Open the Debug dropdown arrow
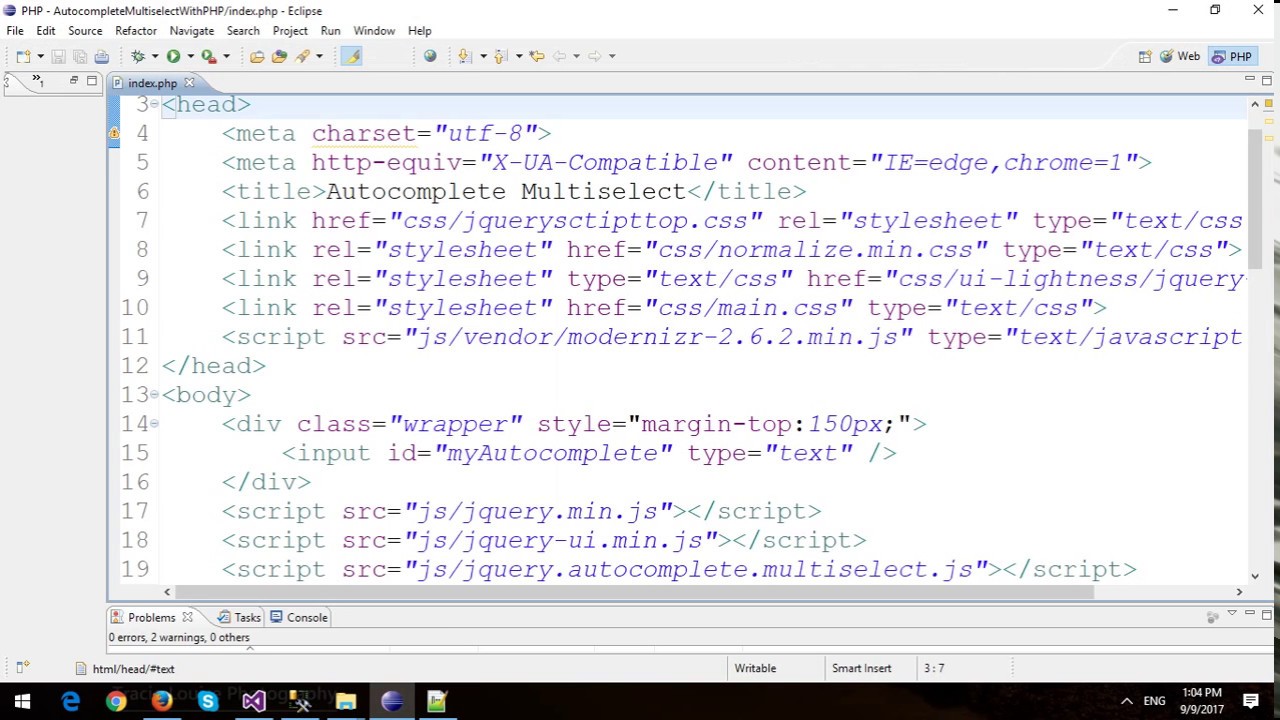1280x720 pixels. point(155,56)
